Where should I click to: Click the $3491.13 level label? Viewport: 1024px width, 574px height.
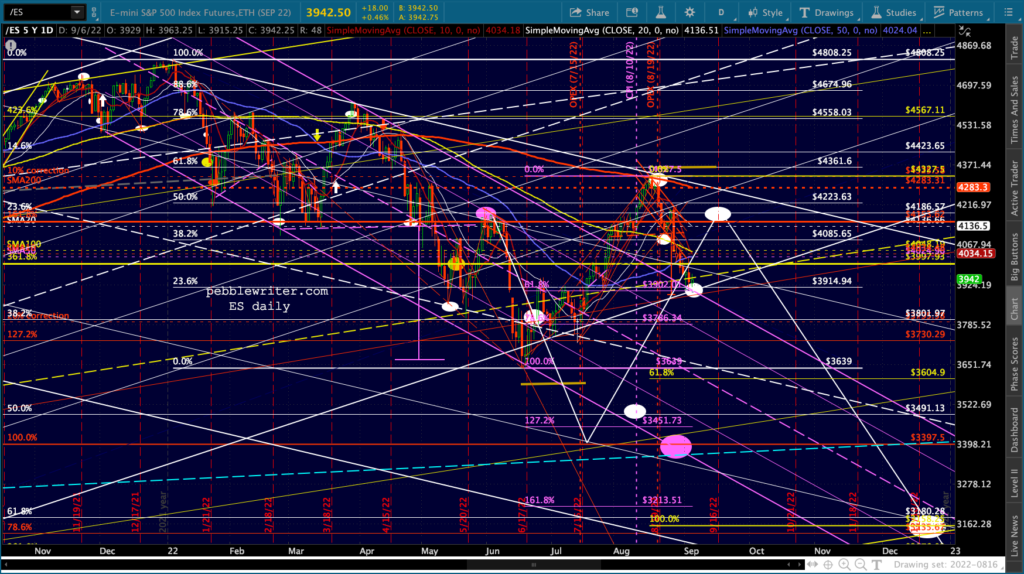pyautogui.click(x=925, y=408)
